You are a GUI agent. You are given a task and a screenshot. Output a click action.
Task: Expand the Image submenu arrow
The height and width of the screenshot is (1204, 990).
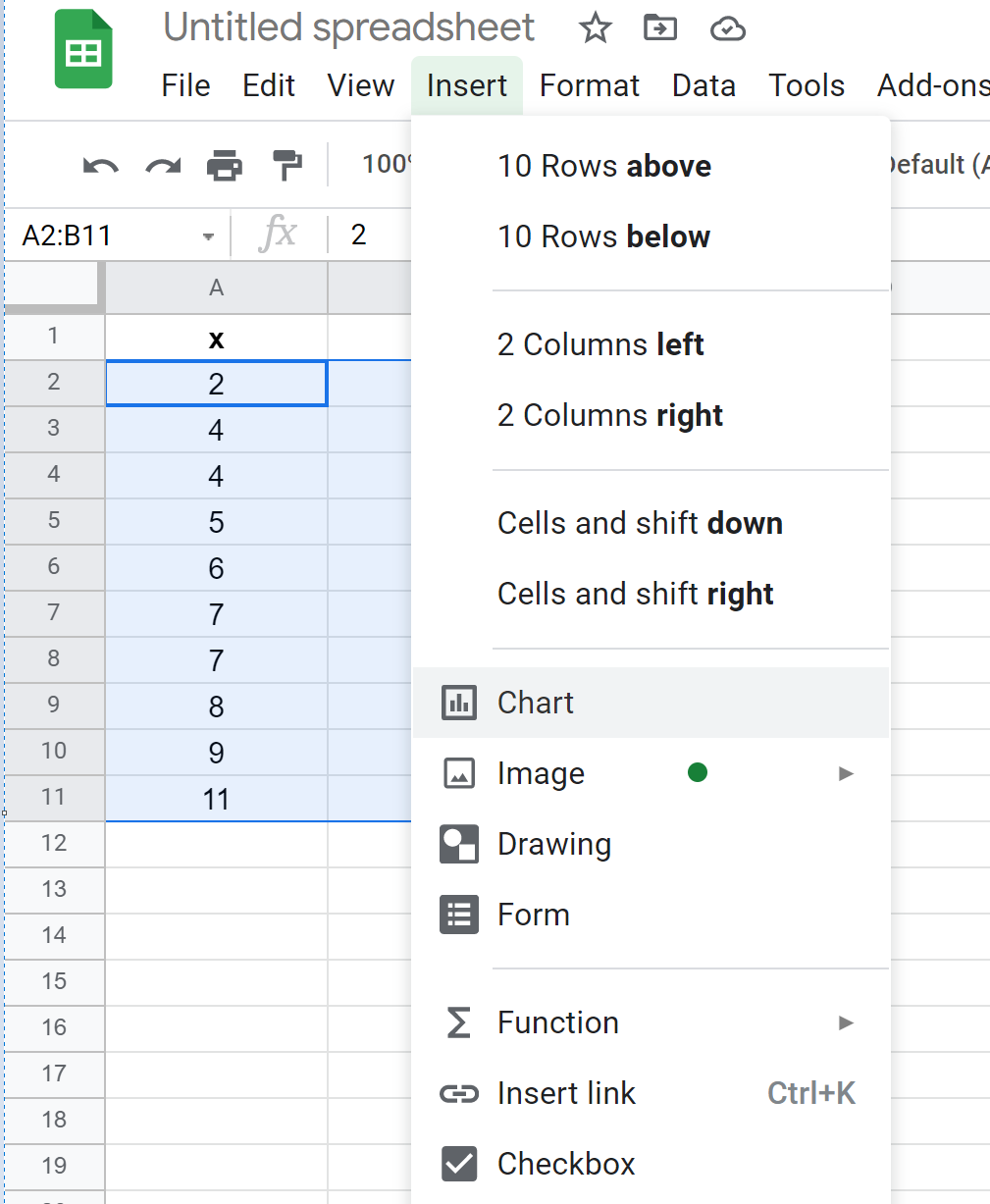click(x=846, y=772)
